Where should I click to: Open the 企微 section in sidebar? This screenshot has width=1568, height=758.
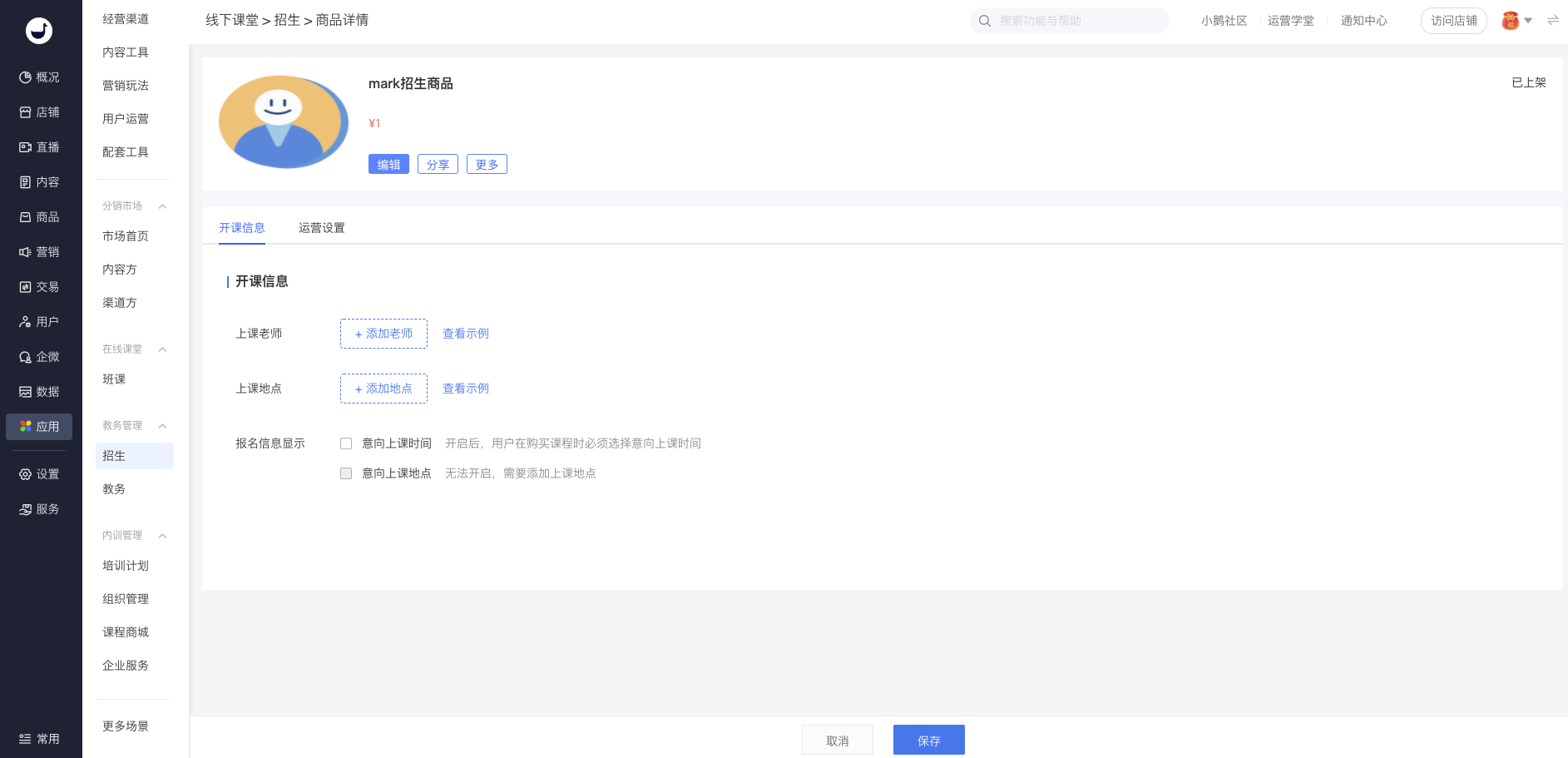coord(39,357)
